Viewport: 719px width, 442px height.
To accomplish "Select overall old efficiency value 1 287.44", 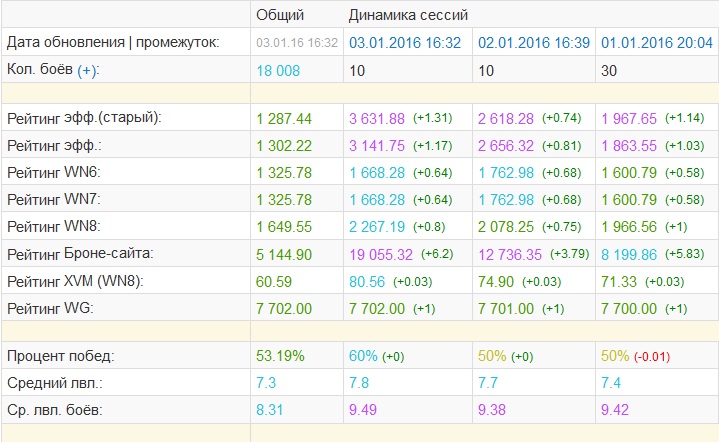I will coord(284,119).
